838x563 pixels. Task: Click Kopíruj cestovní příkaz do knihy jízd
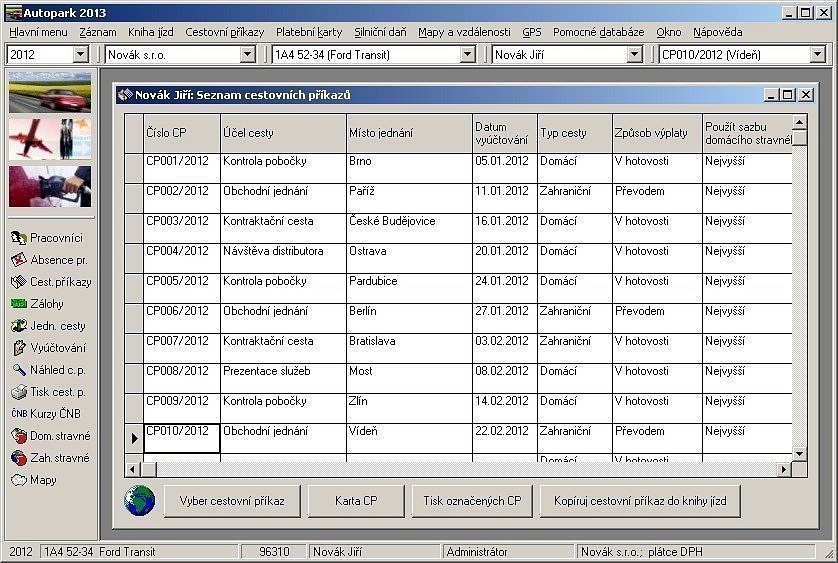click(x=640, y=501)
